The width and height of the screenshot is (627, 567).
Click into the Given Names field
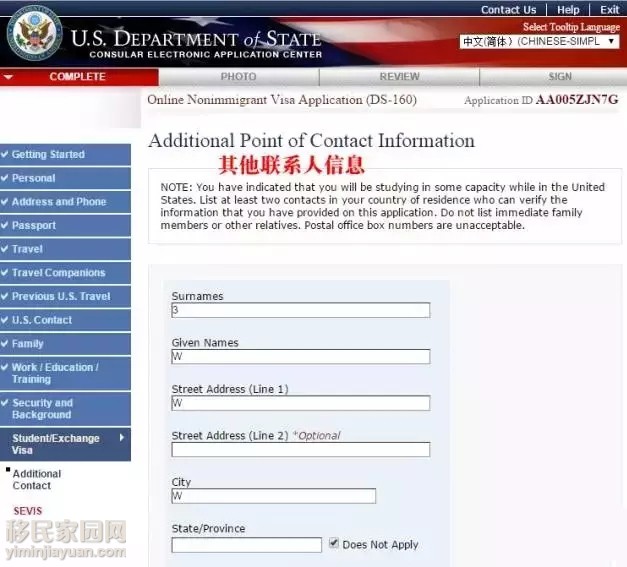[301, 356]
